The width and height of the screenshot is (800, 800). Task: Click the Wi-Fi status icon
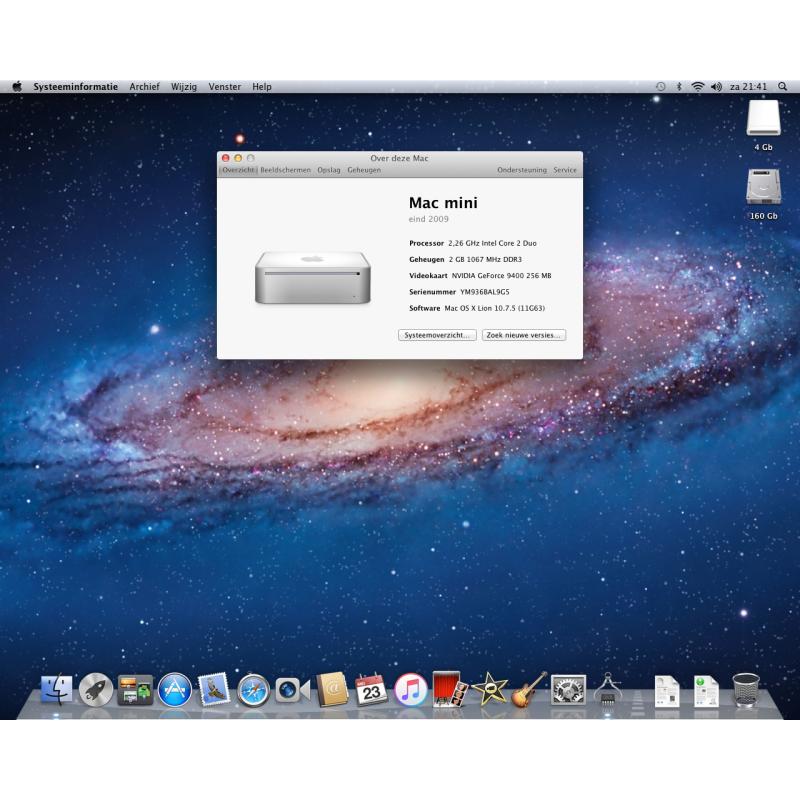697,87
